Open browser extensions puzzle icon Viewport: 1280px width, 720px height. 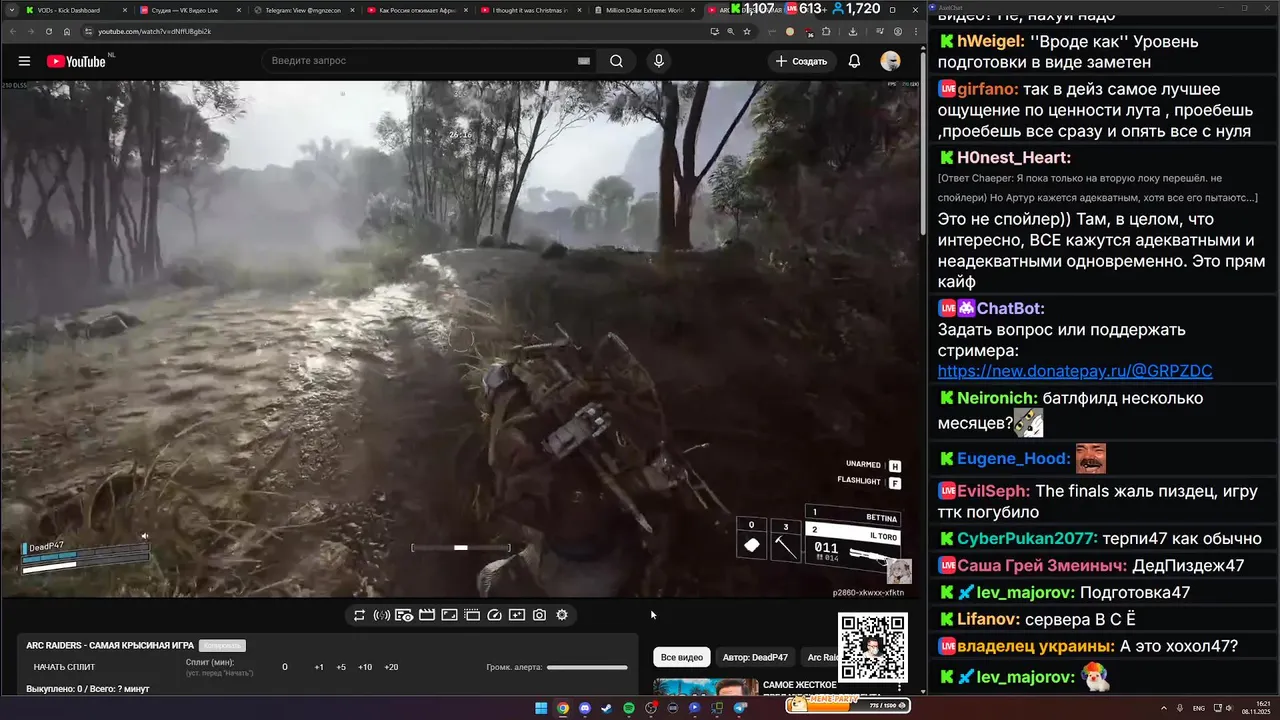[826, 31]
